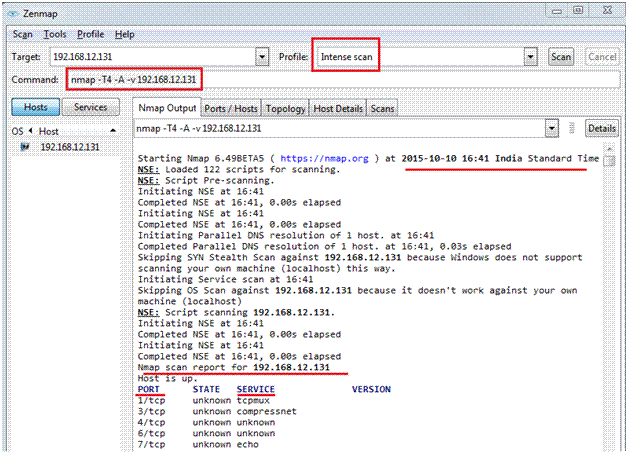Click the Details button
The height and width of the screenshot is (454, 628).
(602, 129)
